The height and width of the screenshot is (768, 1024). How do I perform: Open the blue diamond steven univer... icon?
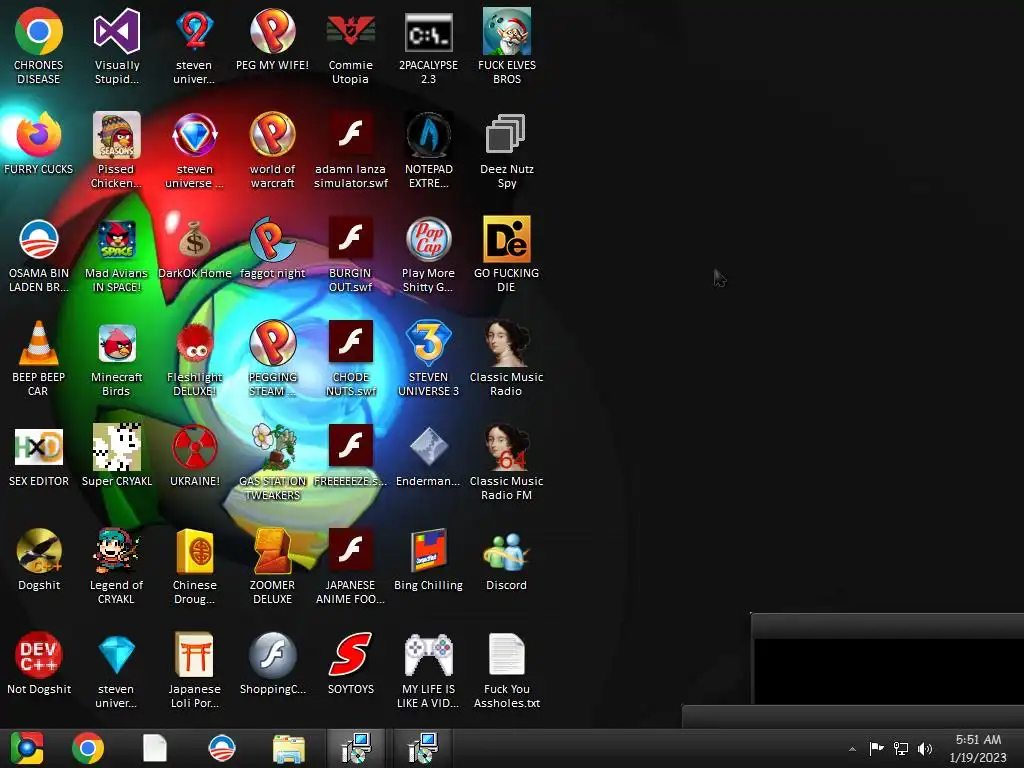tap(116, 654)
